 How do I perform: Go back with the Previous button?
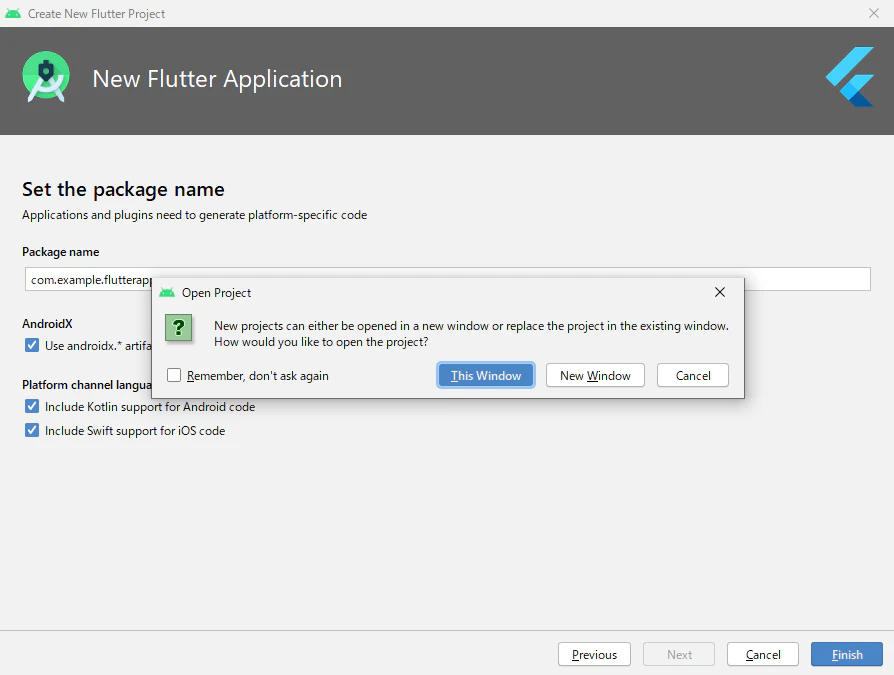pos(594,654)
